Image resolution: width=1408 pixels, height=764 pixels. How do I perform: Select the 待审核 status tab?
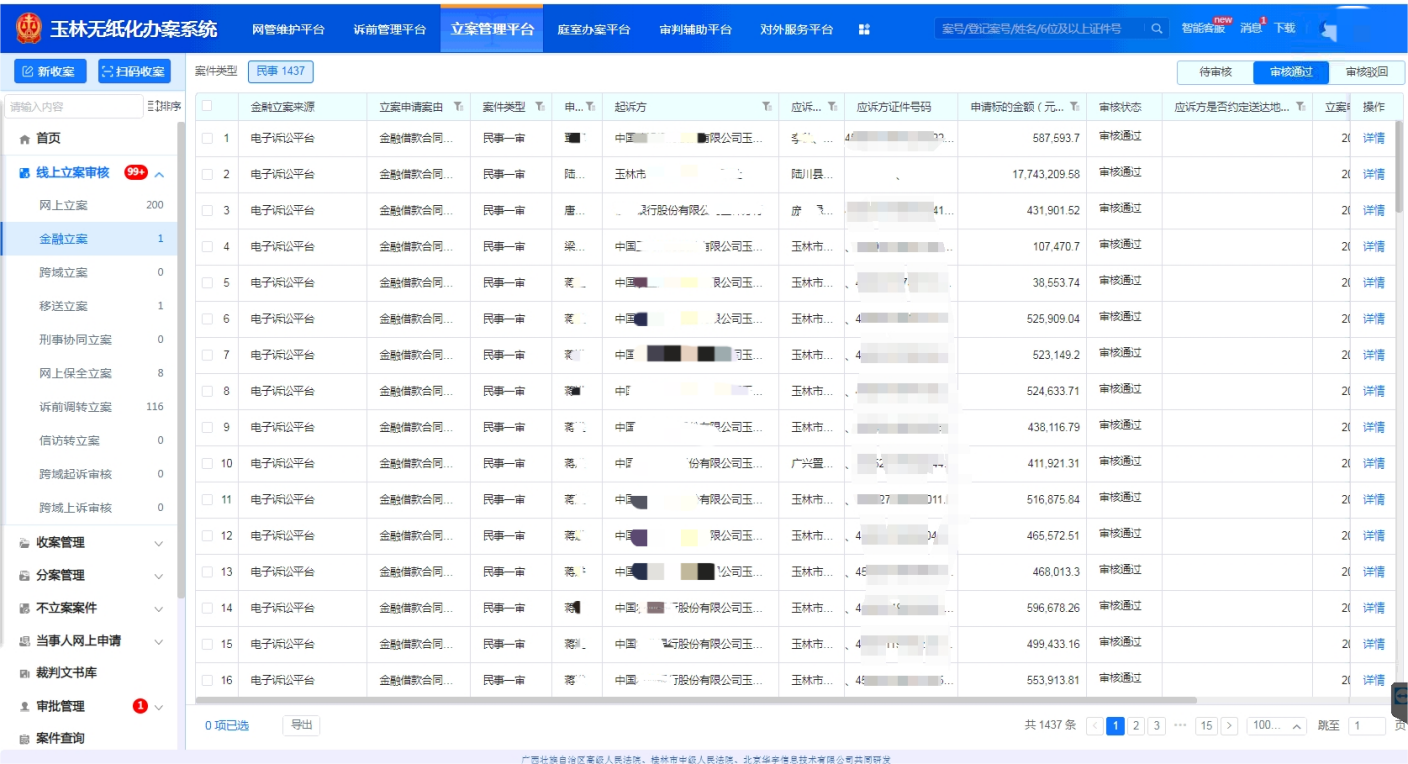tap(1215, 72)
